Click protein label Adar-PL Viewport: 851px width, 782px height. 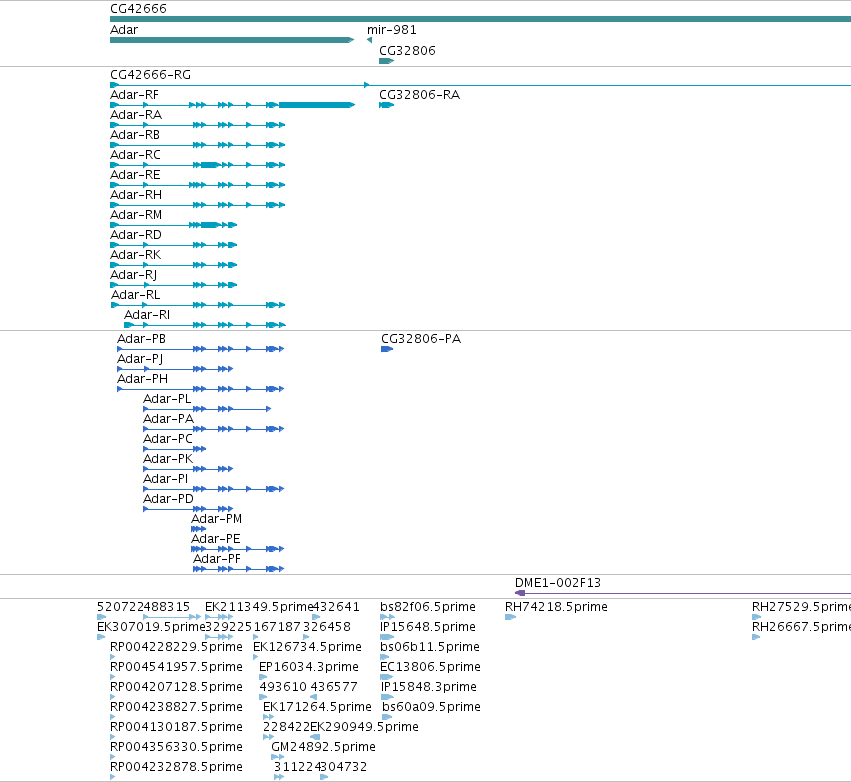pyautogui.click(x=167, y=399)
